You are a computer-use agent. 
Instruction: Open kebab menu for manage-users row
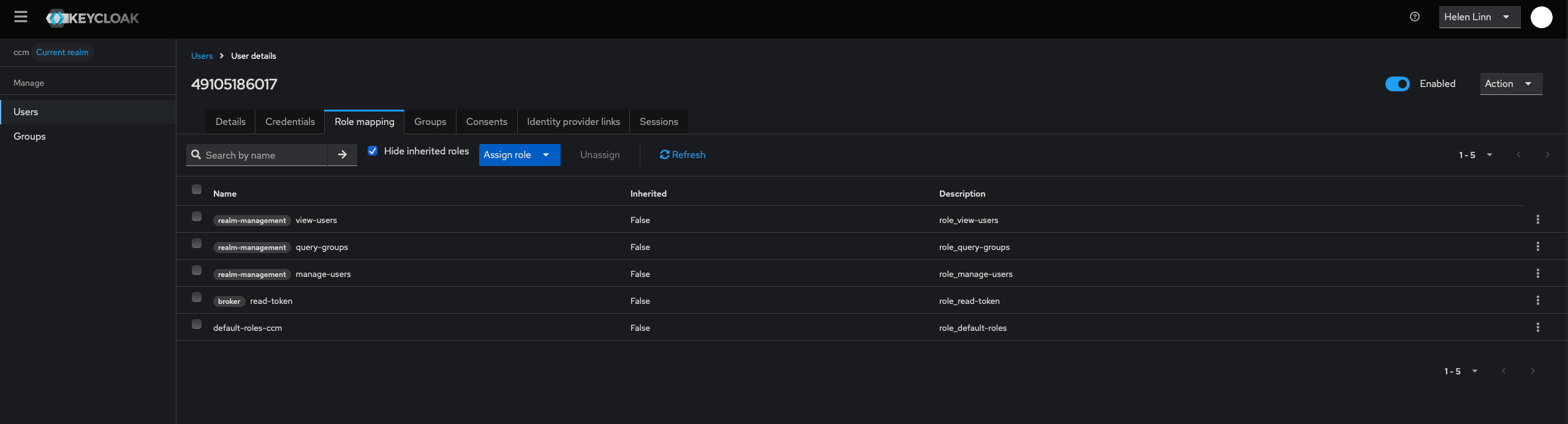(x=1537, y=273)
